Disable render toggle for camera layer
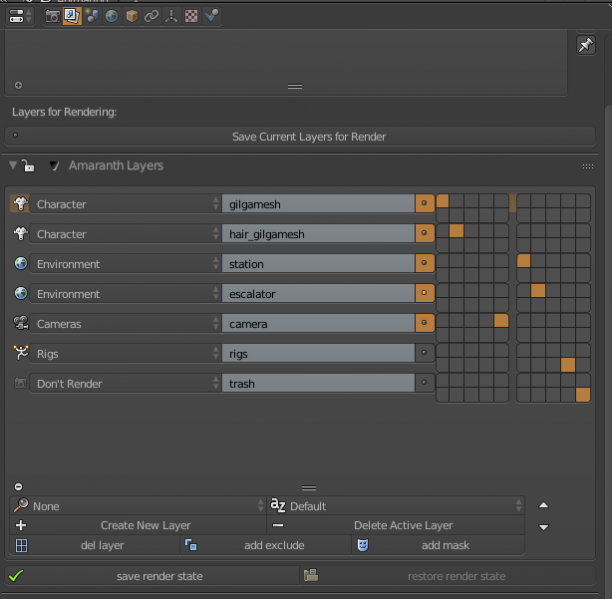Screen dimensions: 612x599 [425, 323]
